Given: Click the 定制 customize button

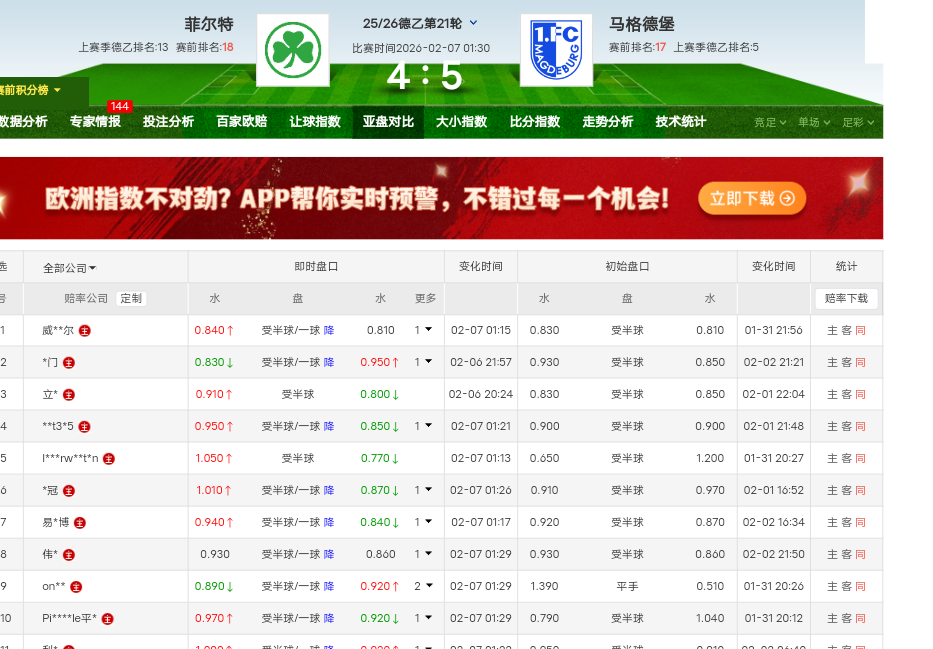Looking at the screenshot, I should (x=131, y=298).
